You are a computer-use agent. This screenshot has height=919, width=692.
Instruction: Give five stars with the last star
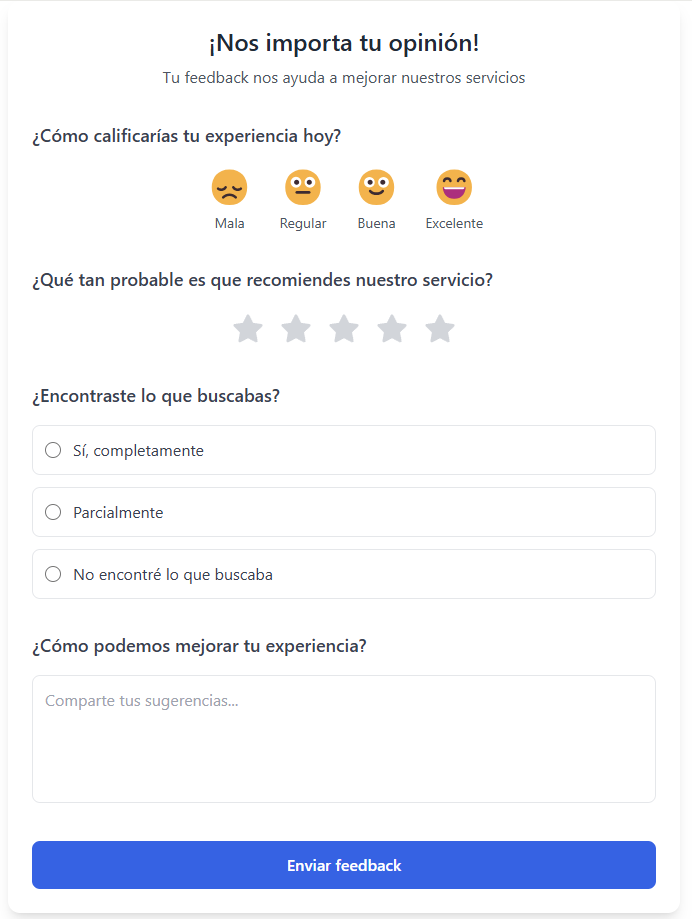point(440,328)
